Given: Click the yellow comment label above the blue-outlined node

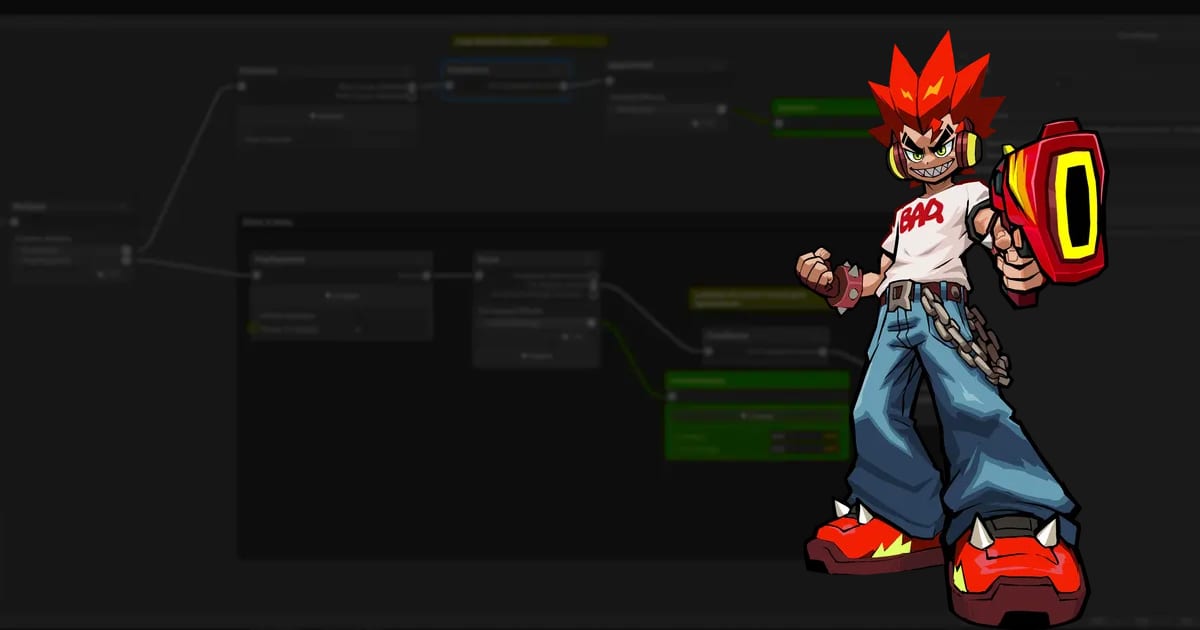Looking at the screenshot, I should click(529, 42).
